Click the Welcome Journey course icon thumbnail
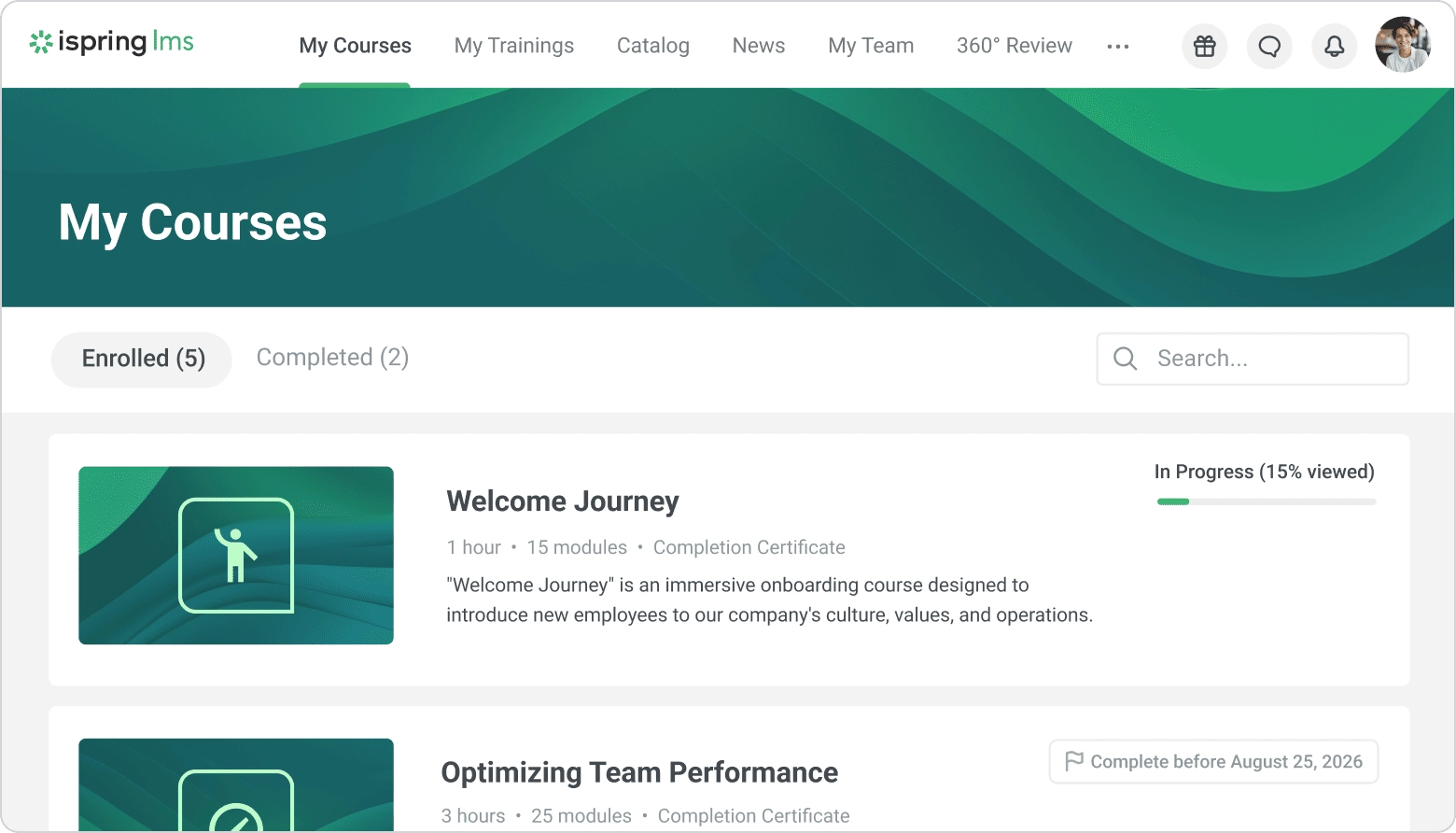Viewport: 1456px width, 833px height. tap(236, 555)
